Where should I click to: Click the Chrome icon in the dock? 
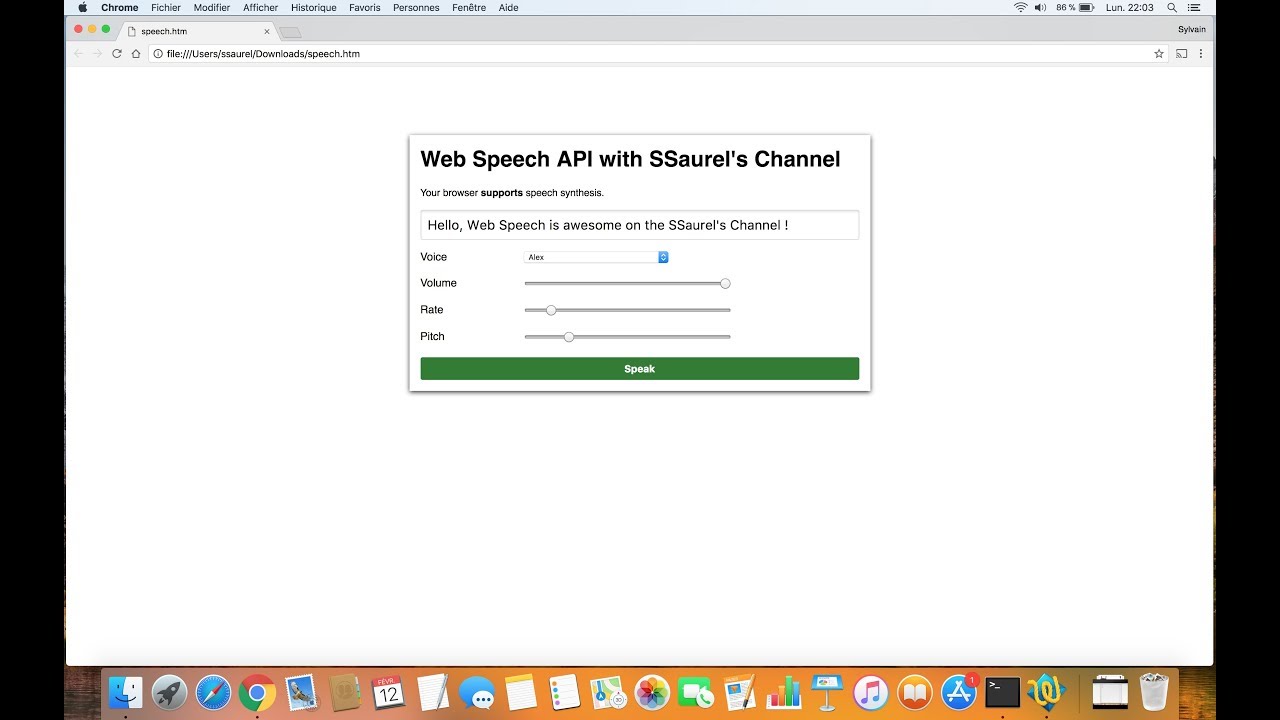point(257,692)
